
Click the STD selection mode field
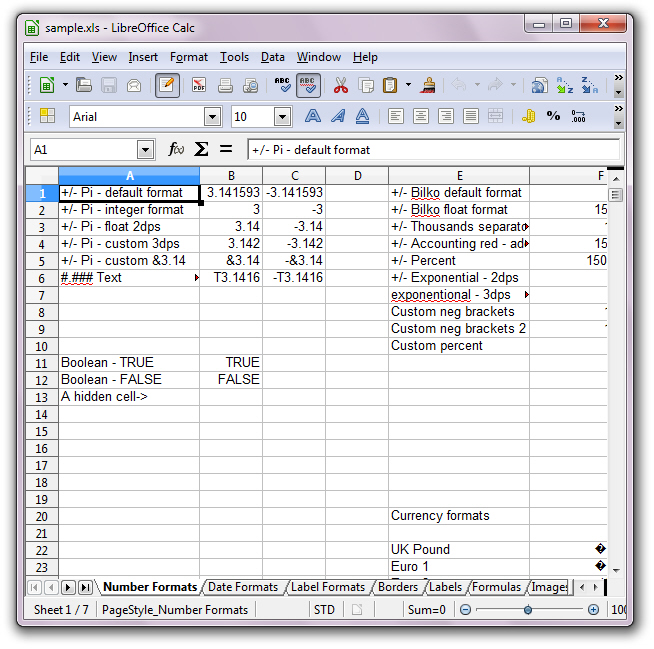pyautogui.click(x=324, y=610)
